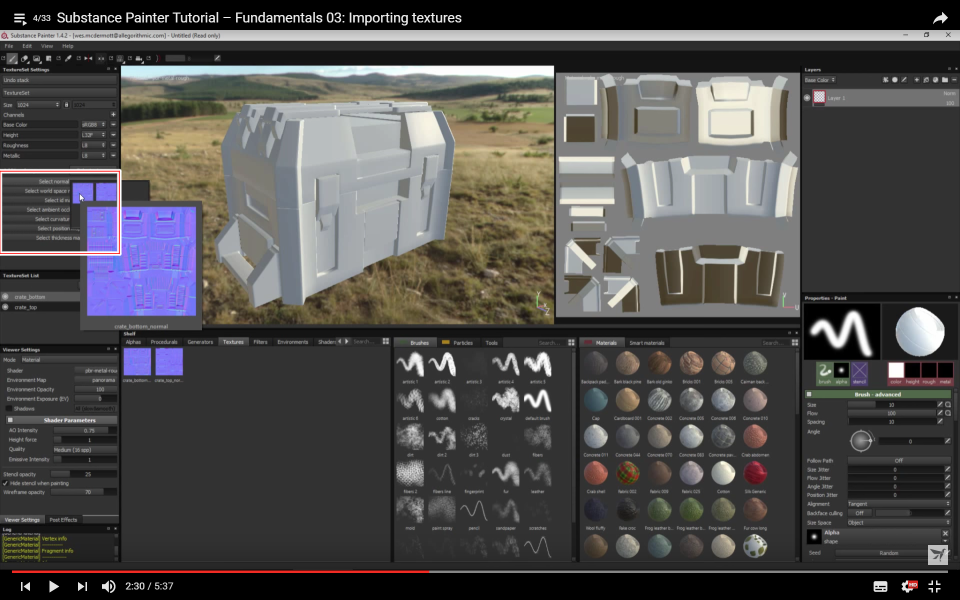Toggle the texture size lock icon
Image resolution: width=960 pixels, height=600 pixels.
(67, 105)
